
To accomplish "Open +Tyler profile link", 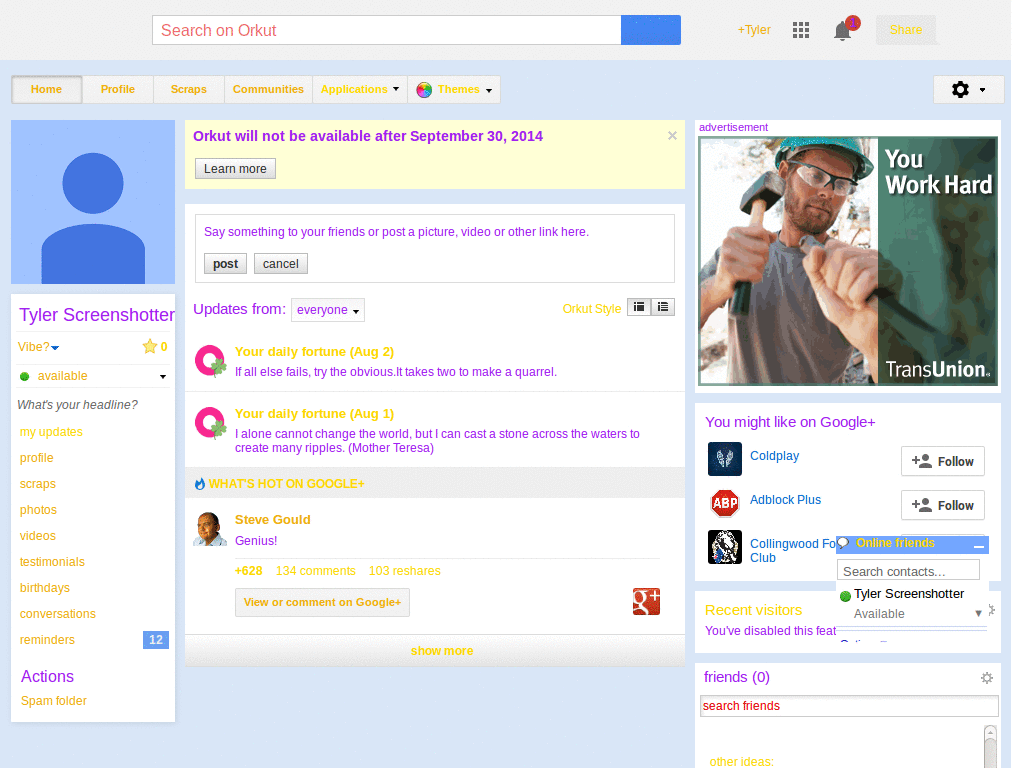I will point(754,30).
